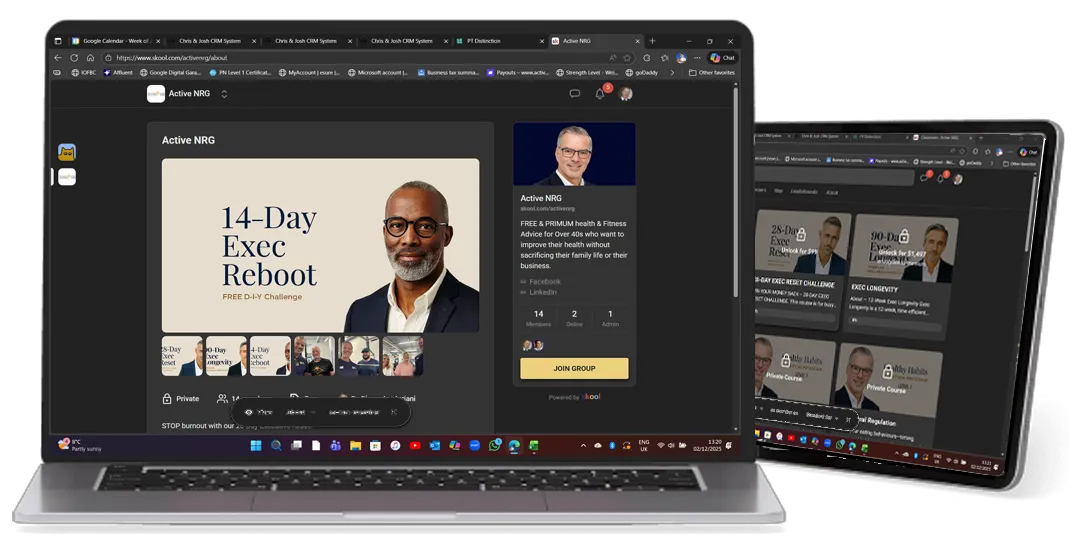Open Microsoft Teams from the laptop taskbar
The image size is (1080, 552).
[335, 446]
